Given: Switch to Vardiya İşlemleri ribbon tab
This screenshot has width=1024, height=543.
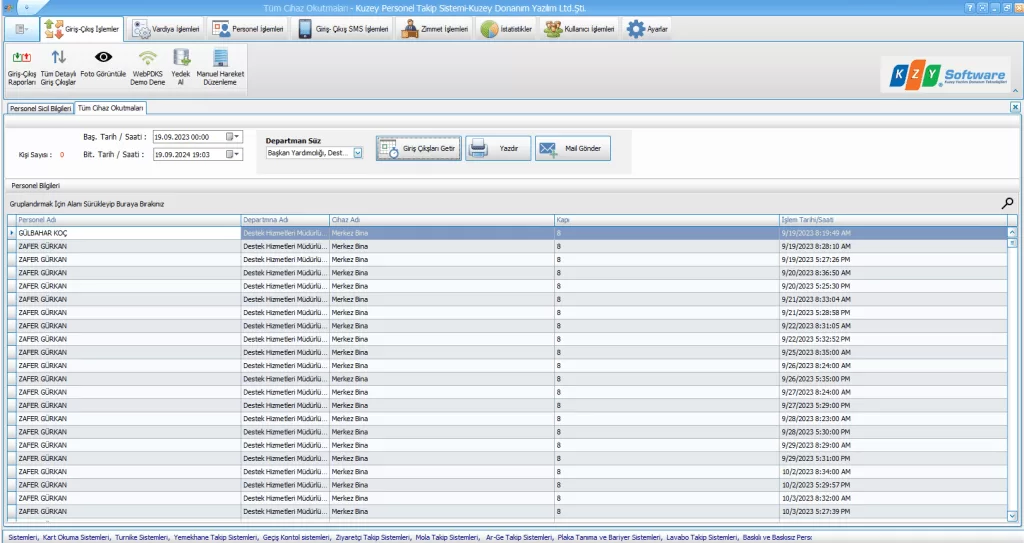Looking at the screenshot, I should point(166,29).
